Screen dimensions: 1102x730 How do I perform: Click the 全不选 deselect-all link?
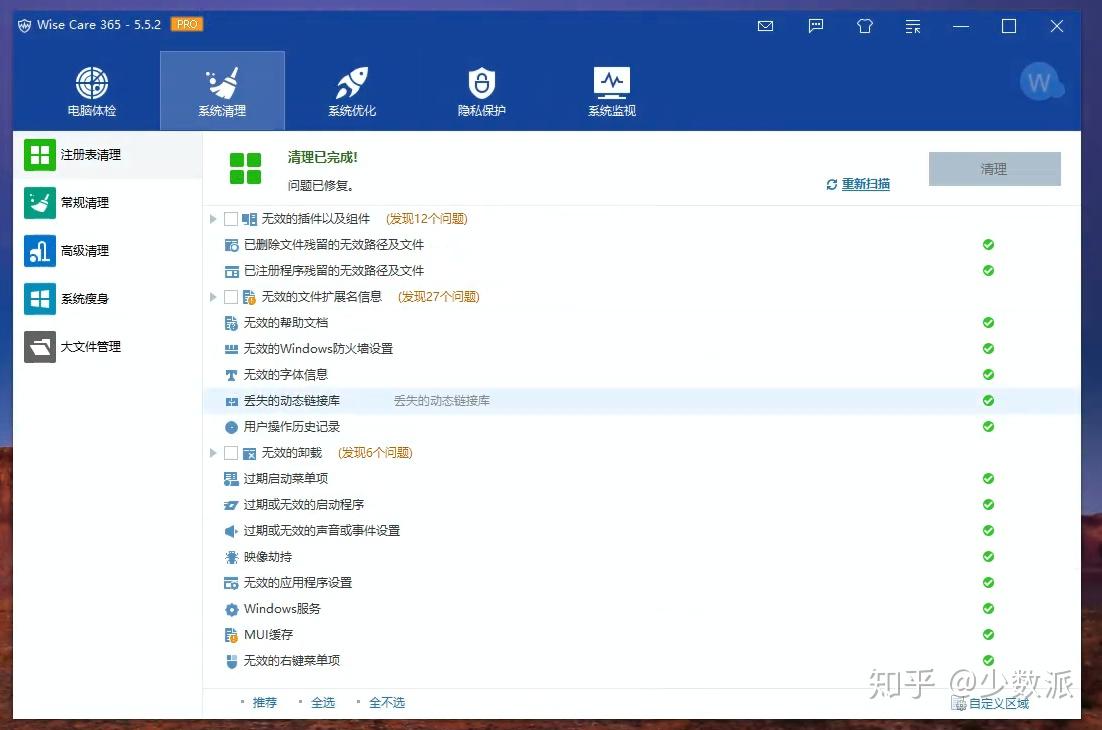coord(387,702)
